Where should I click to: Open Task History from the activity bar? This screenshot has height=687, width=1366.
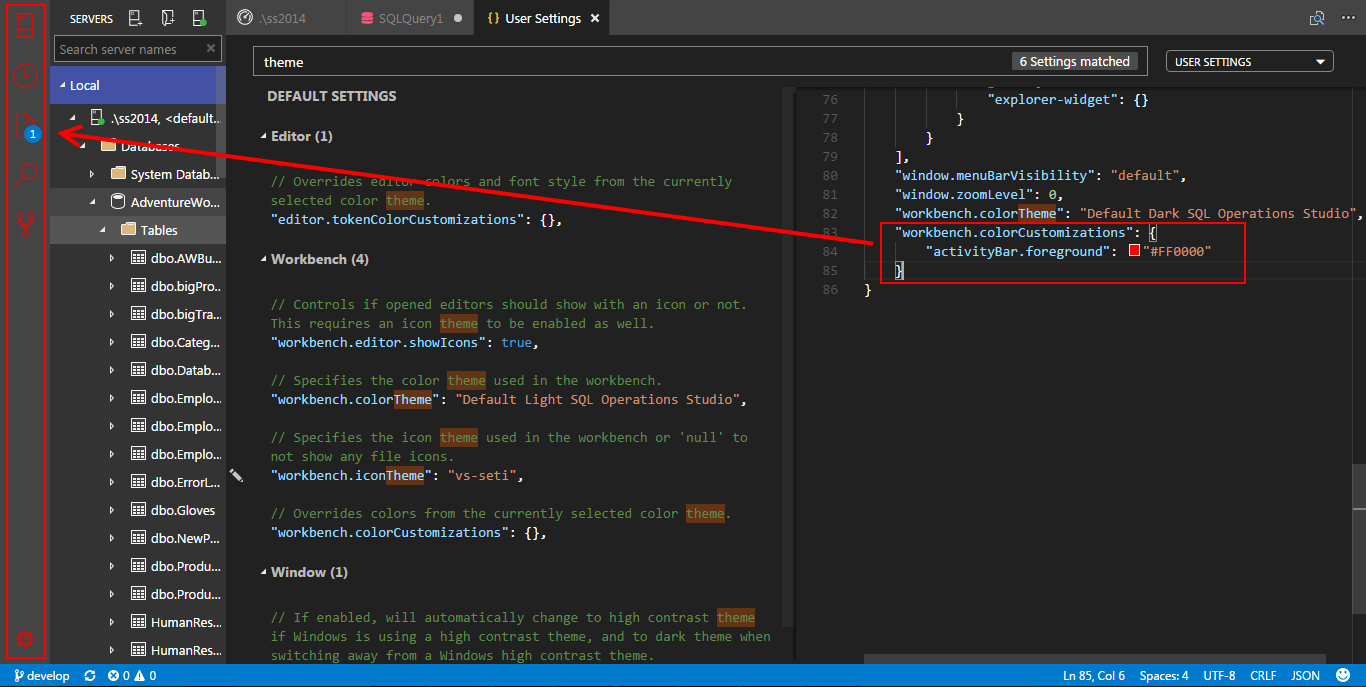coord(25,75)
